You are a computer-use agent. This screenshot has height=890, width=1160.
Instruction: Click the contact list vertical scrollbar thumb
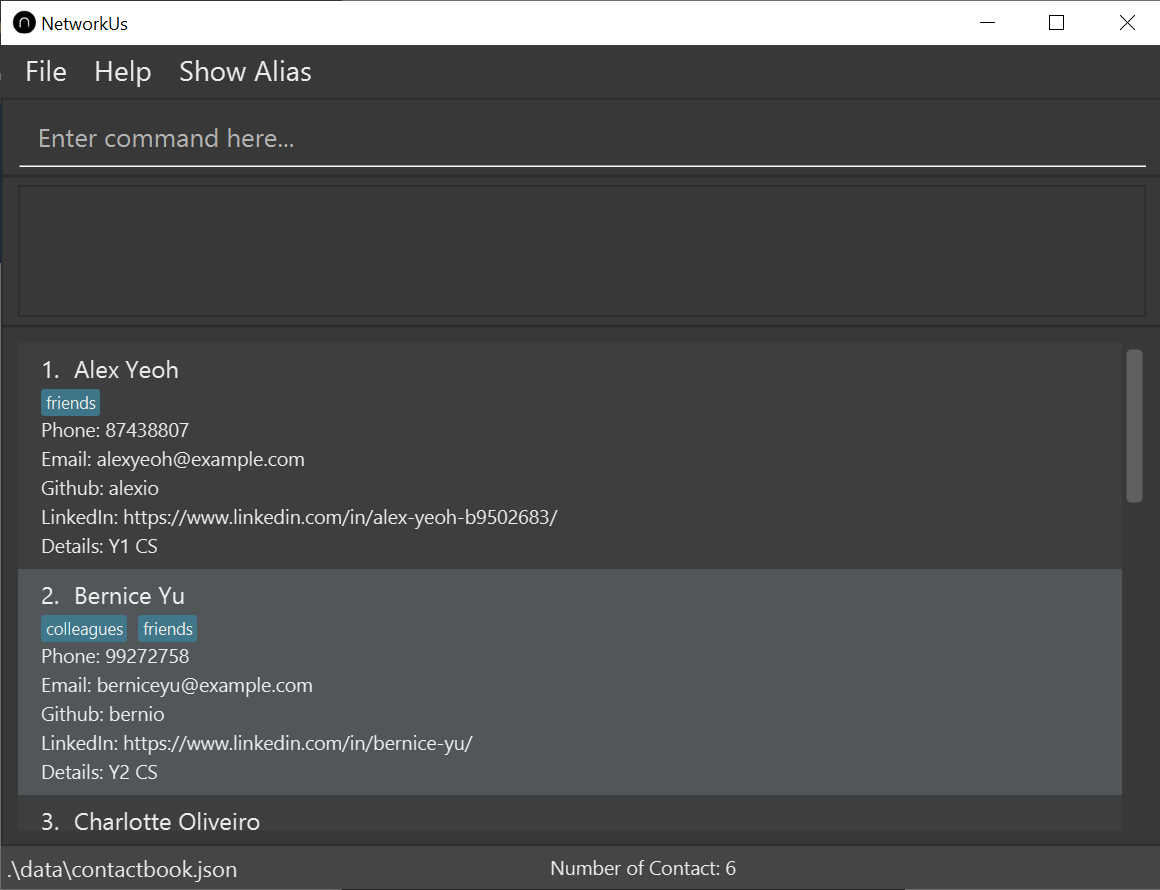tap(1133, 425)
